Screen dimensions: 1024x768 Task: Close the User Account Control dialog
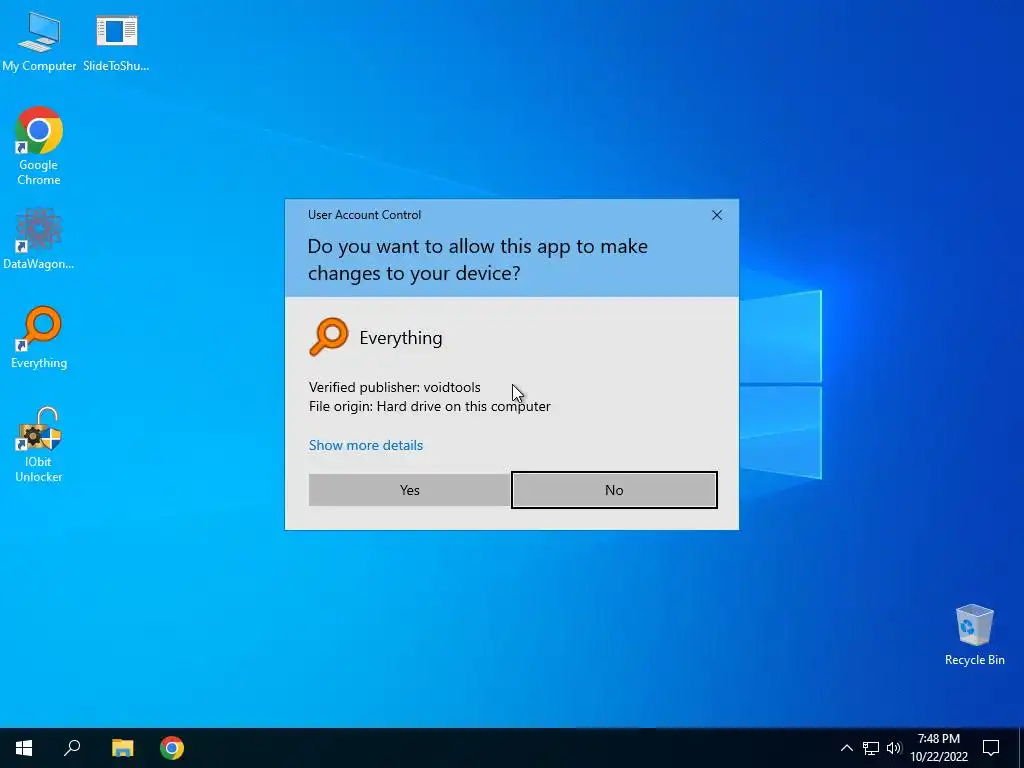click(x=716, y=215)
